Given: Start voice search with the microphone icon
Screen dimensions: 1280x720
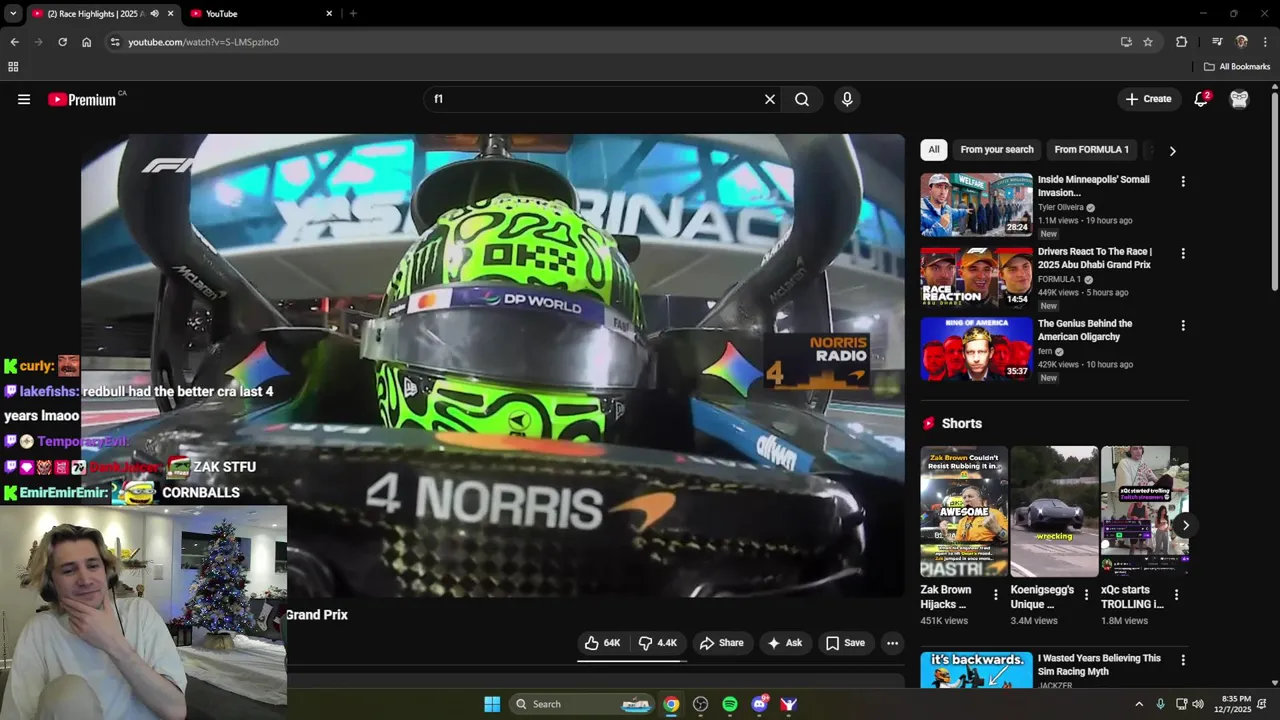Looking at the screenshot, I should pos(847,99).
